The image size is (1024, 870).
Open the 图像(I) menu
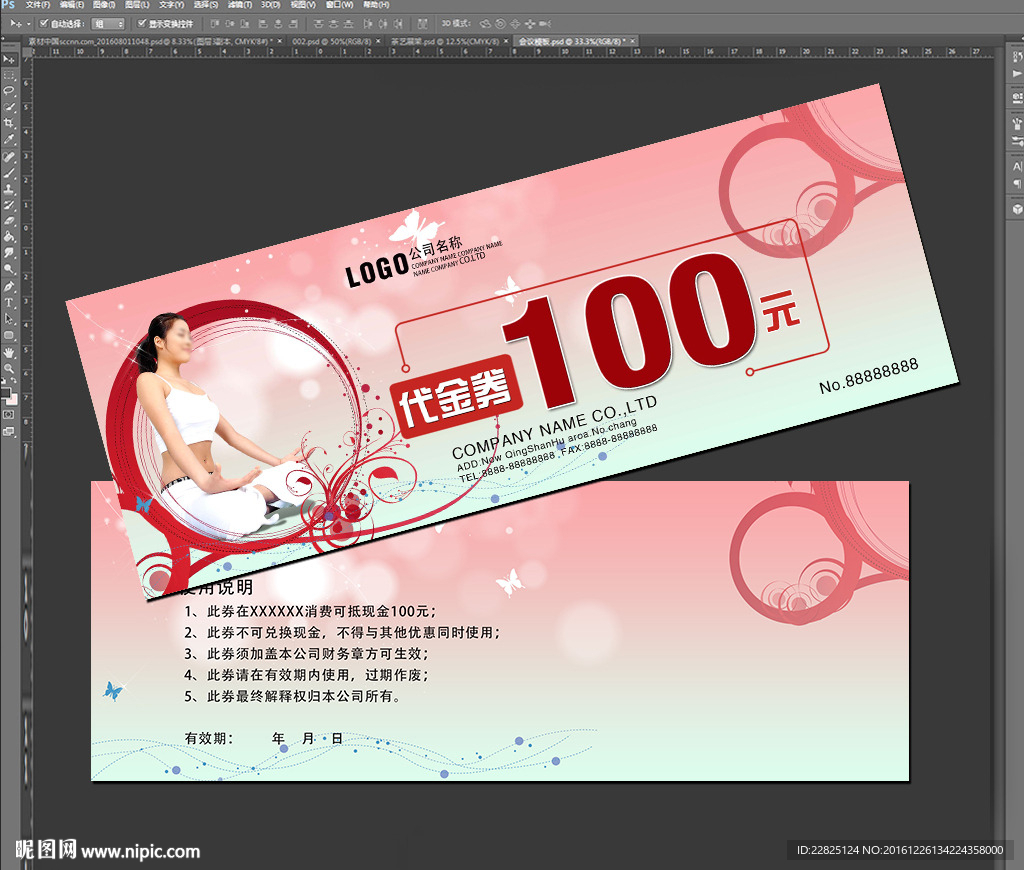104,5
